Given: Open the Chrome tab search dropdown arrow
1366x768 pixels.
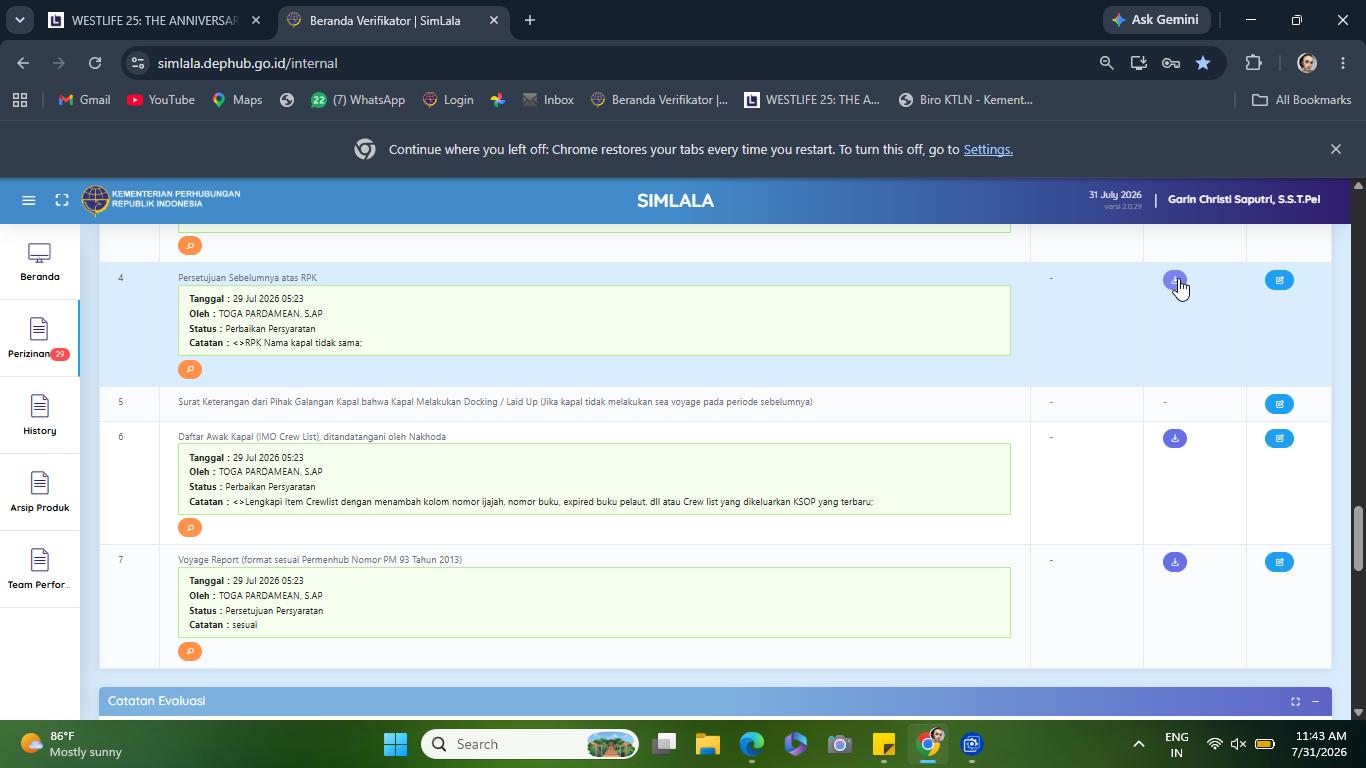Looking at the screenshot, I should (x=19, y=20).
